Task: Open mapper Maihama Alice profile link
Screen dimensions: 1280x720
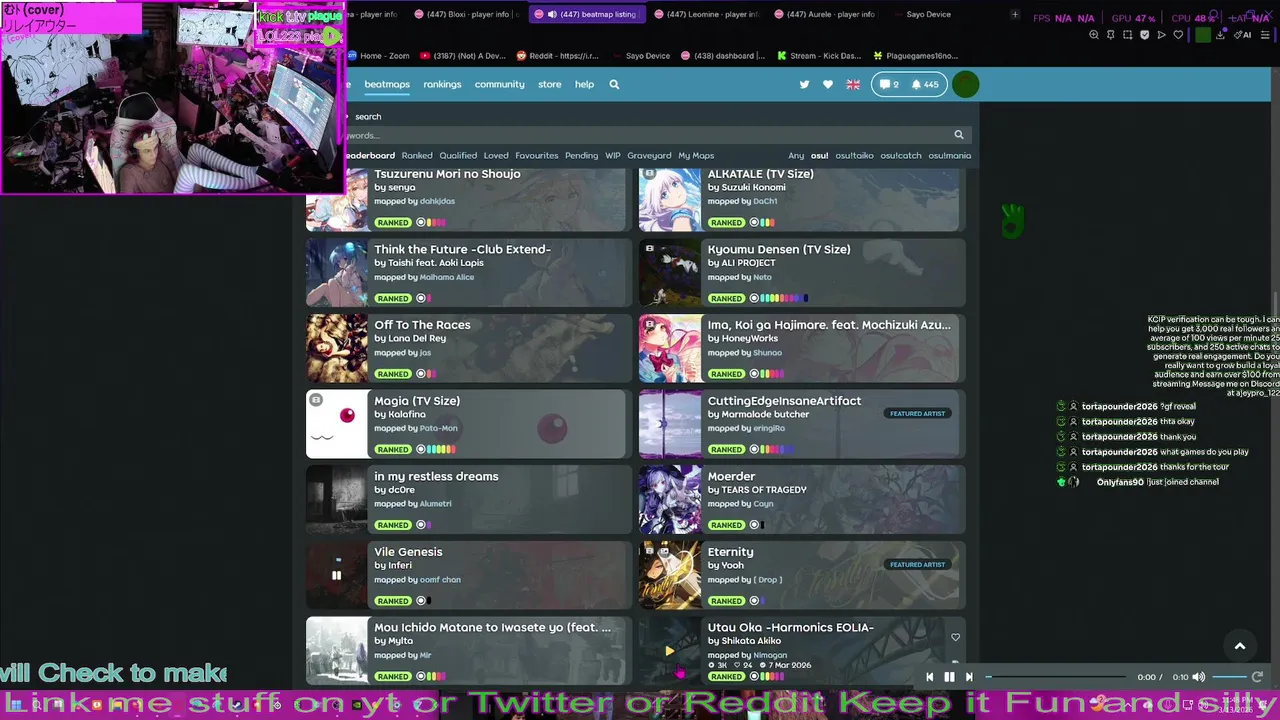Action: [x=446, y=277]
